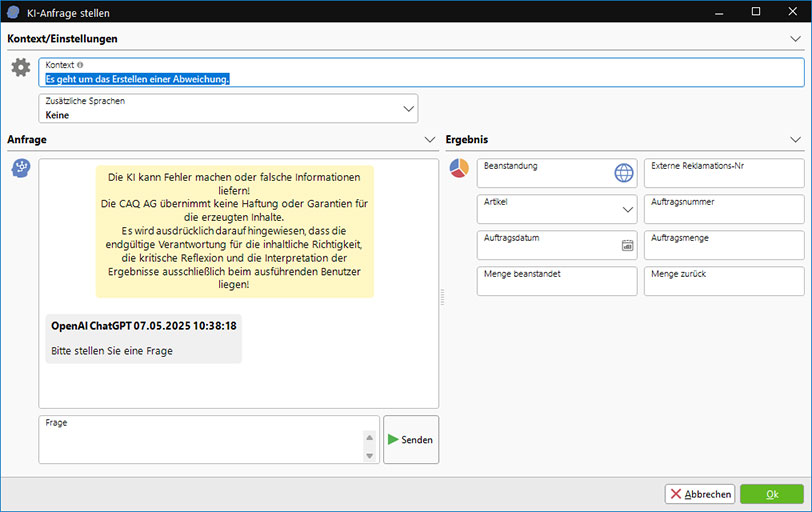The image size is (812, 512).
Task: Click the Menge beanstandet field
Action: point(556,281)
